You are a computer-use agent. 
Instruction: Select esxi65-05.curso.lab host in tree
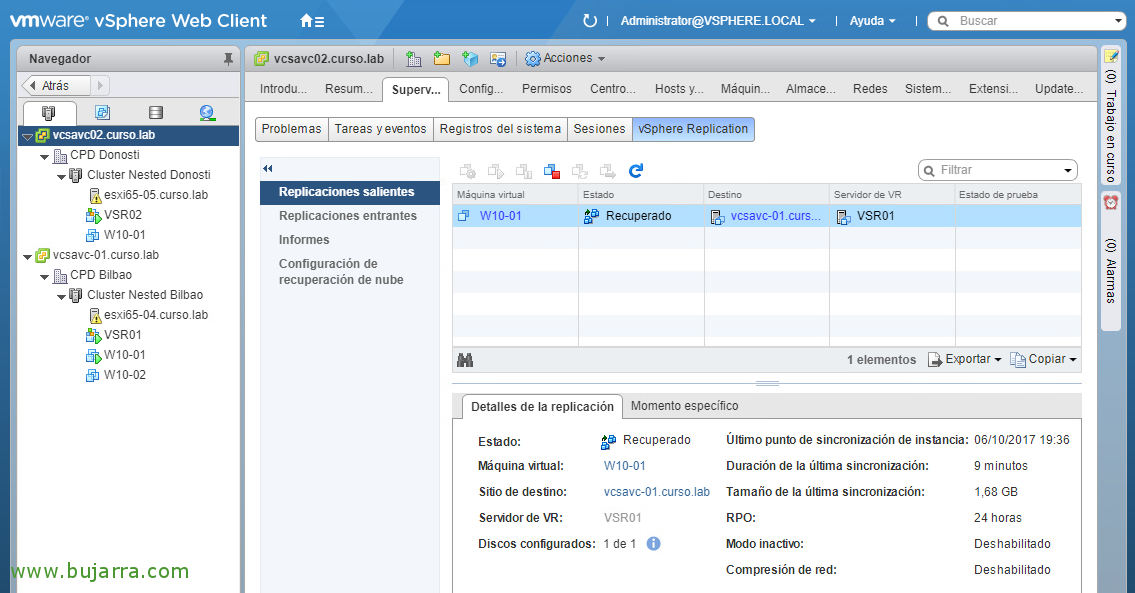(156, 195)
